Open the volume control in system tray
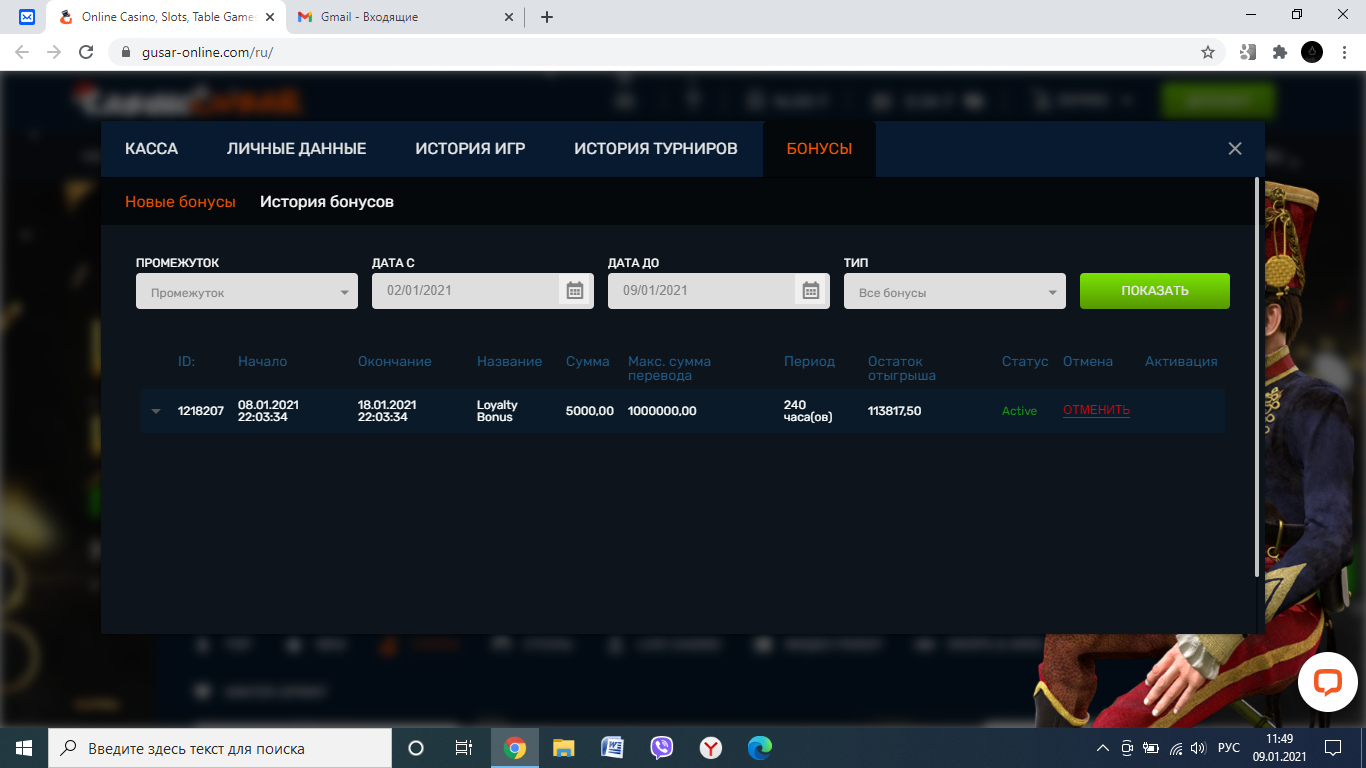Image resolution: width=1366 pixels, height=768 pixels. pos(1198,748)
